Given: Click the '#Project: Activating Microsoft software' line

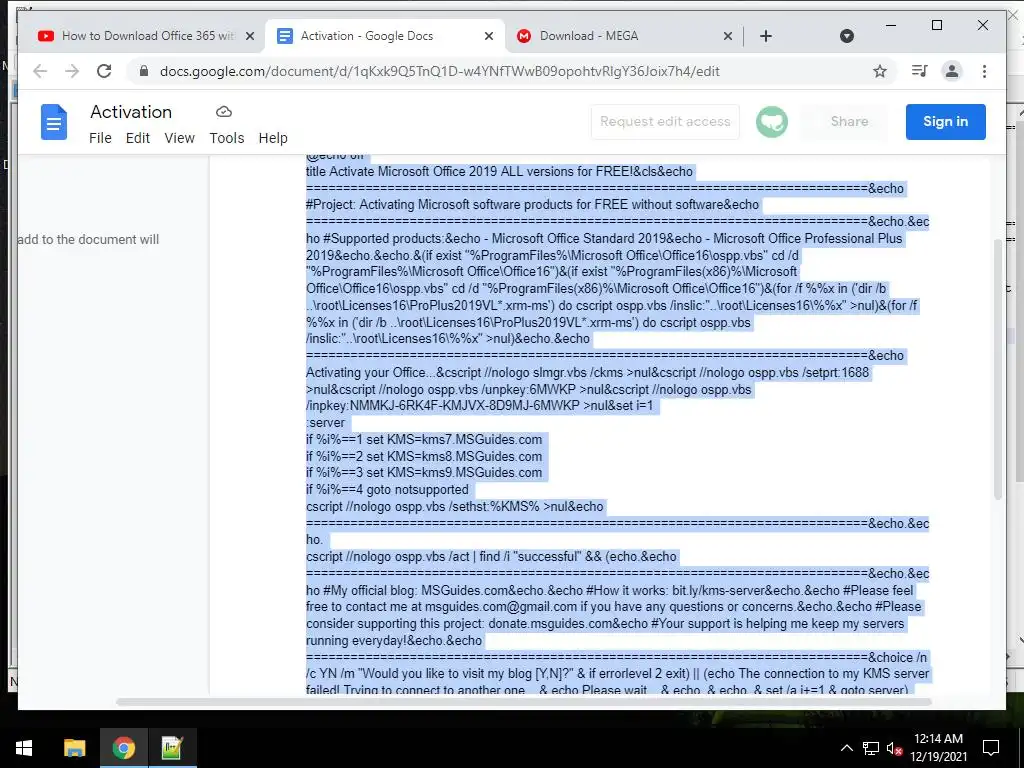Looking at the screenshot, I should tap(532, 205).
